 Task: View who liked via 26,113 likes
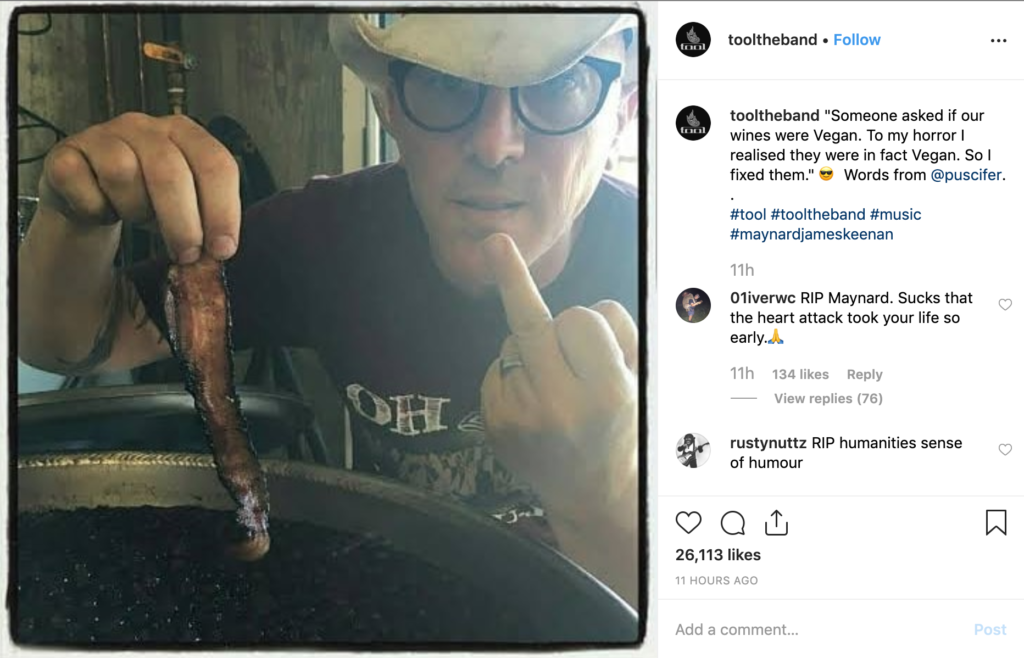[718, 555]
